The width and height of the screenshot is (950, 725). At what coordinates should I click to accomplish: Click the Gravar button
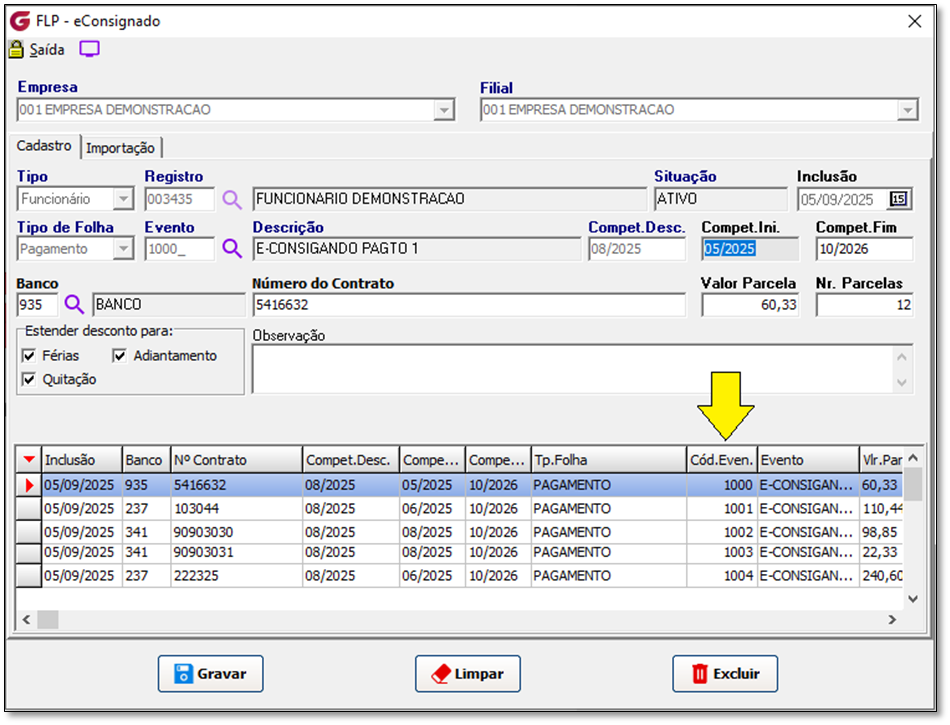click(210, 674)
